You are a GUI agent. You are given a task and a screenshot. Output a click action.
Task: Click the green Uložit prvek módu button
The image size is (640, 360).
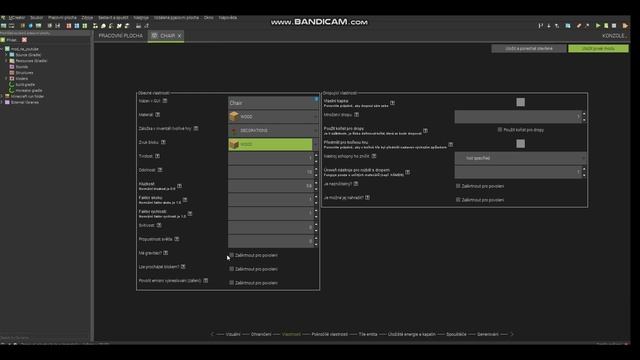pyautogui.click(x=598, y=48)
